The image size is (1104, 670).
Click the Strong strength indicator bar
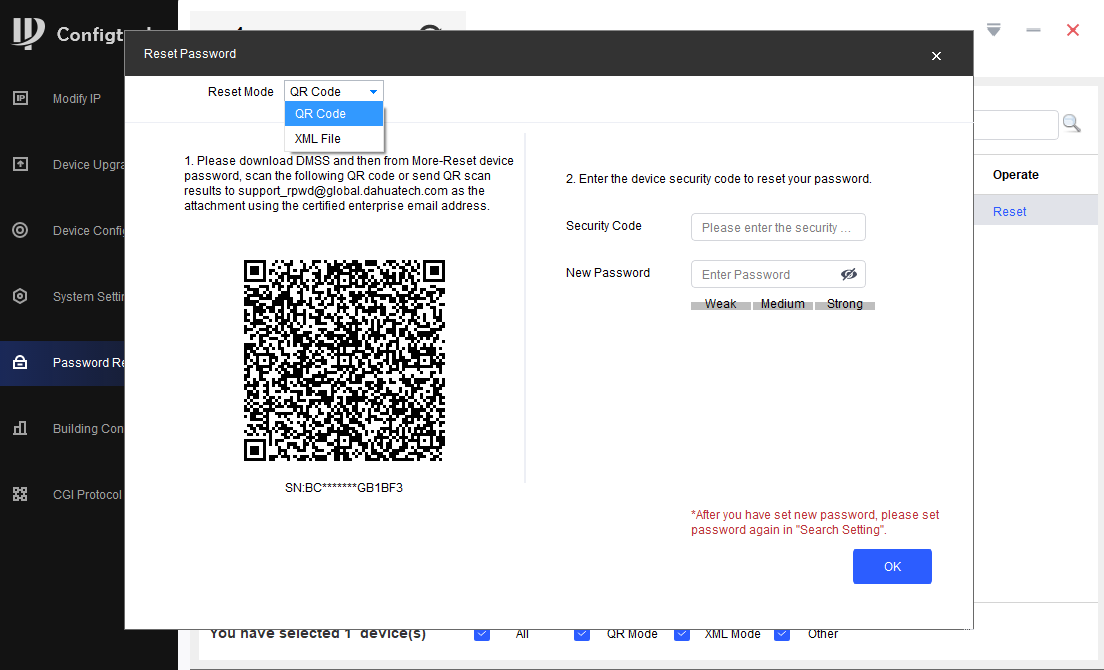click(844, 304)
